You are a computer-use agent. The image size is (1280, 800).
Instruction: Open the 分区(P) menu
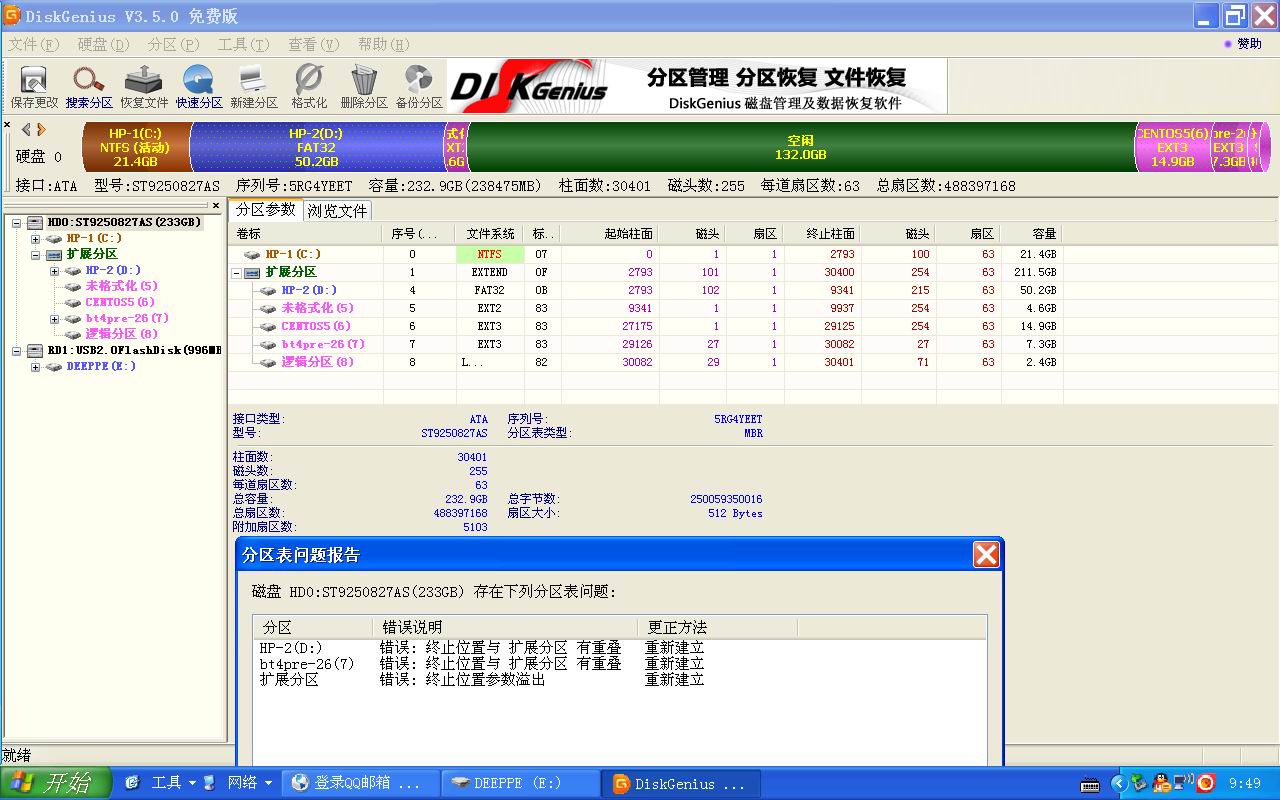174,44
